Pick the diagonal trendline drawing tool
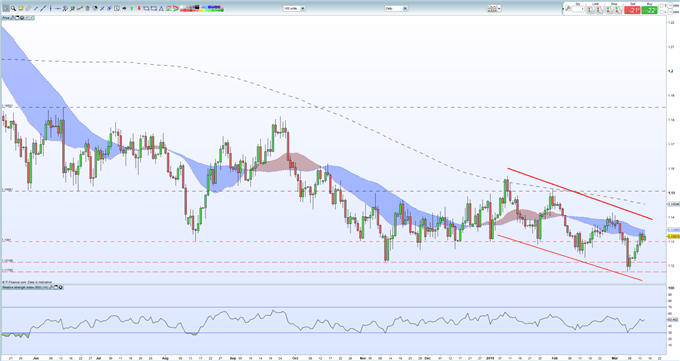The height and width of the screenshot is (361, 680). point(43,8)
